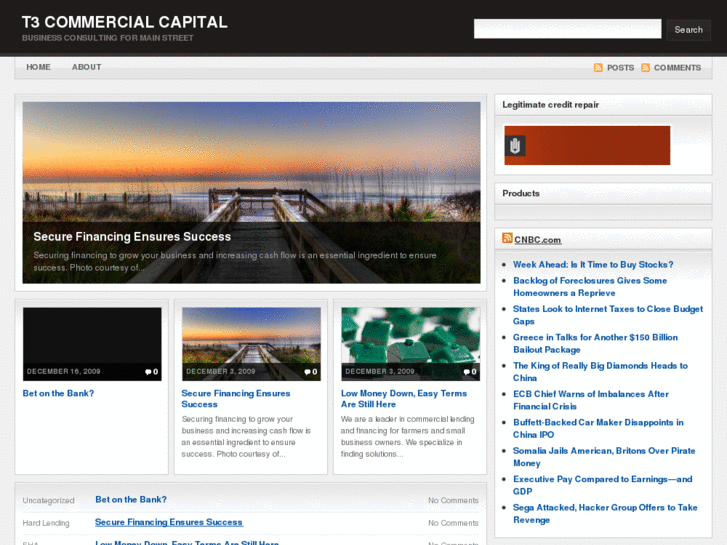Screen dimensions: 727x545
Task: Click the Uncategorized category label
Action: point(49,500)
